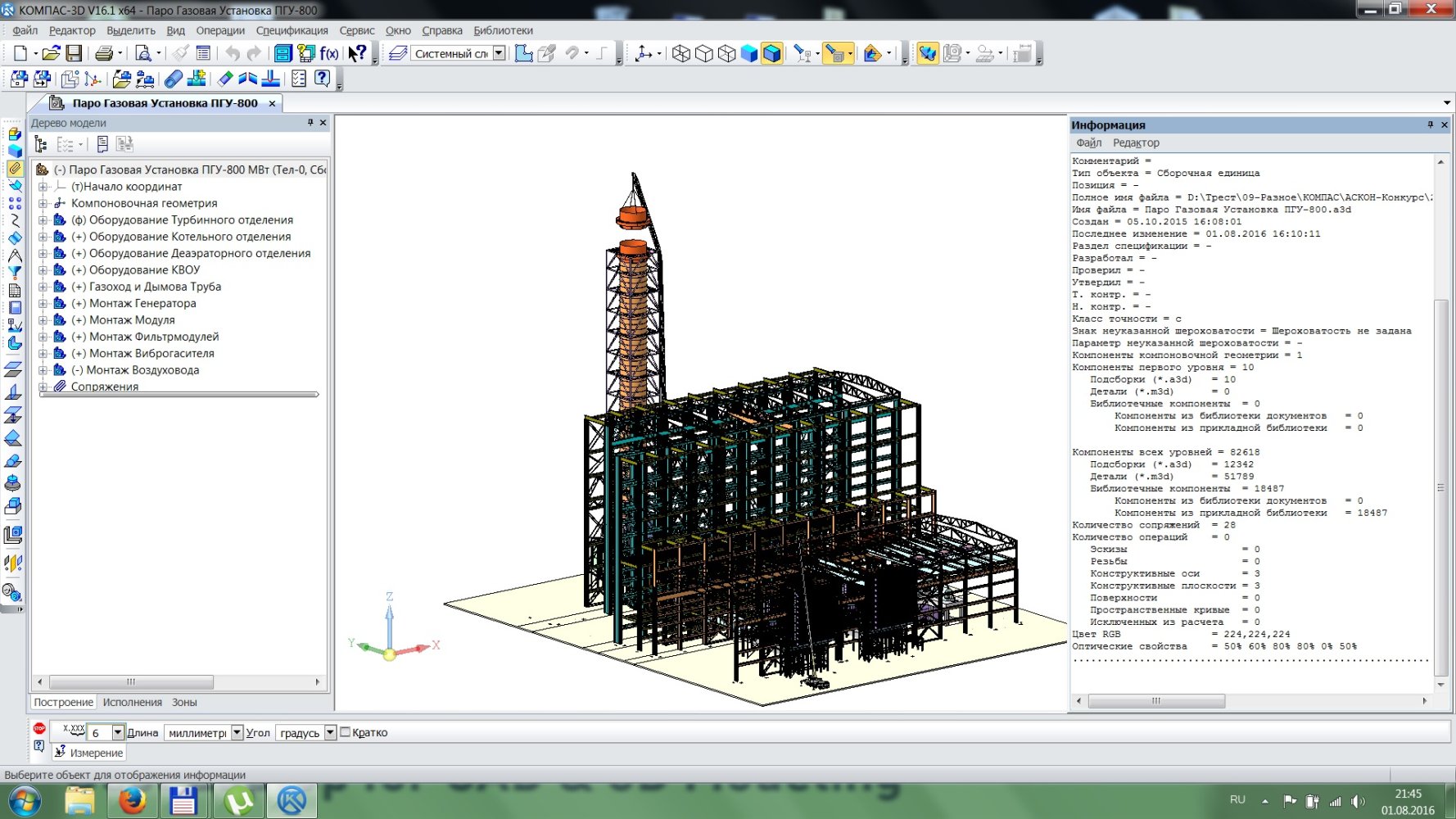Expand the Начало координат node
Image resolution: width=1456 pixels, height=819 pixels.
(43, 187)
